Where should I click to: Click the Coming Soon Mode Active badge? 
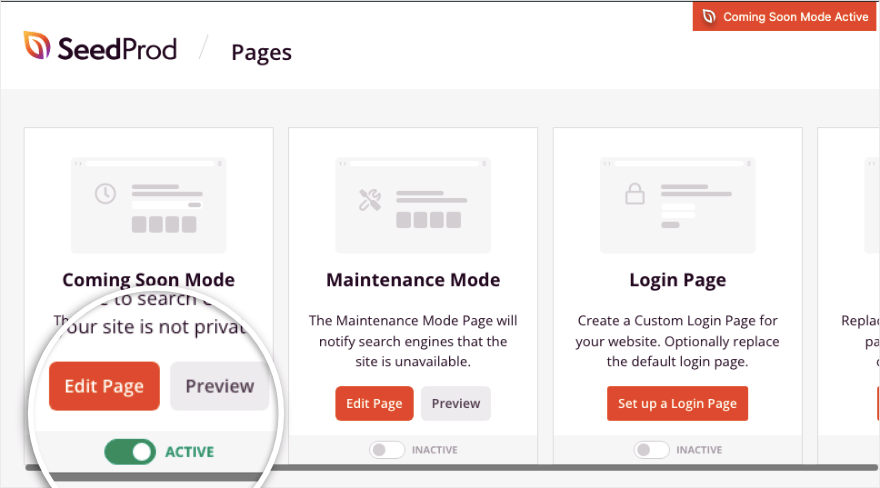pos(784,17)
